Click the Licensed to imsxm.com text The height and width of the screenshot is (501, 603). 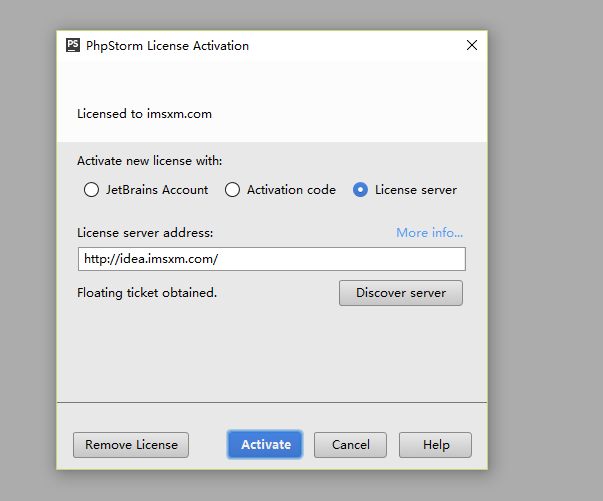point(144,114)
